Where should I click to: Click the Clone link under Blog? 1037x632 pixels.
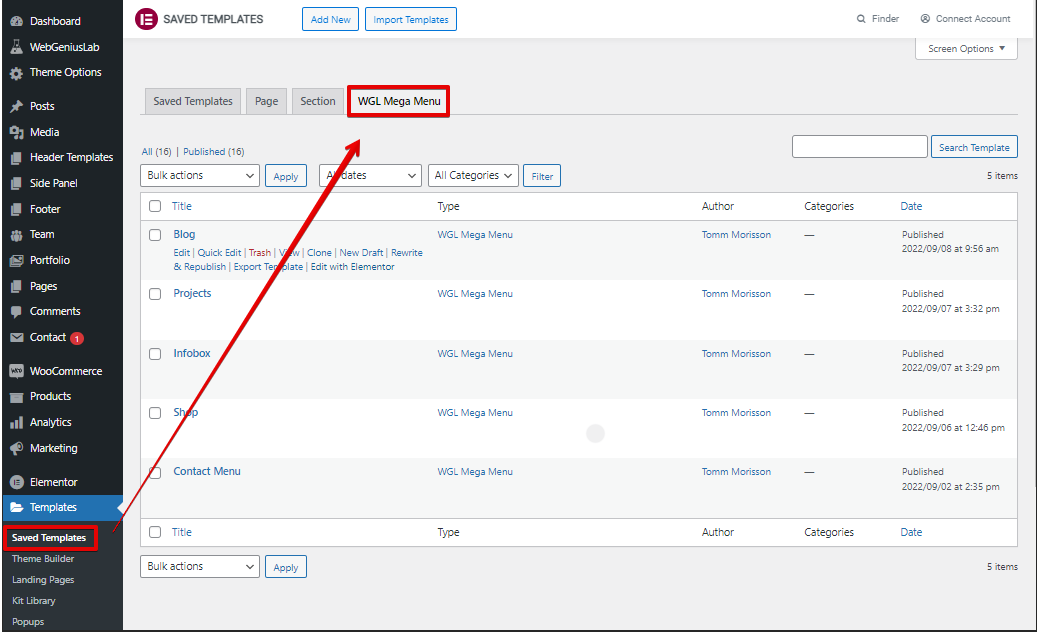pos(319,253)
